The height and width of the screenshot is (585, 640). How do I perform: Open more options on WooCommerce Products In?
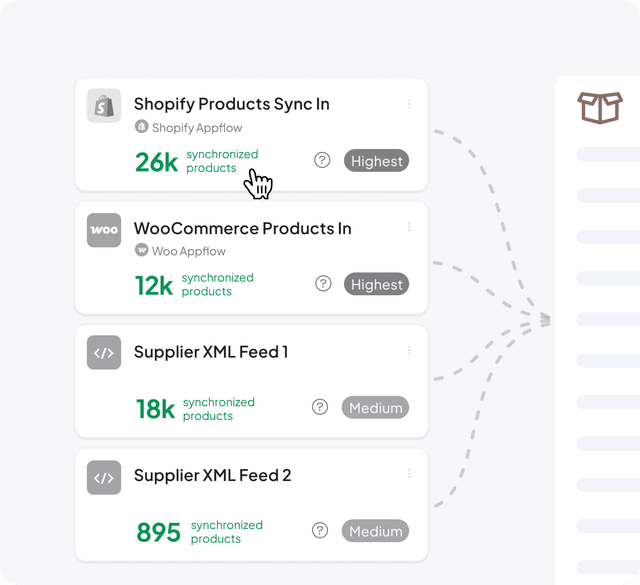(409, 227)
